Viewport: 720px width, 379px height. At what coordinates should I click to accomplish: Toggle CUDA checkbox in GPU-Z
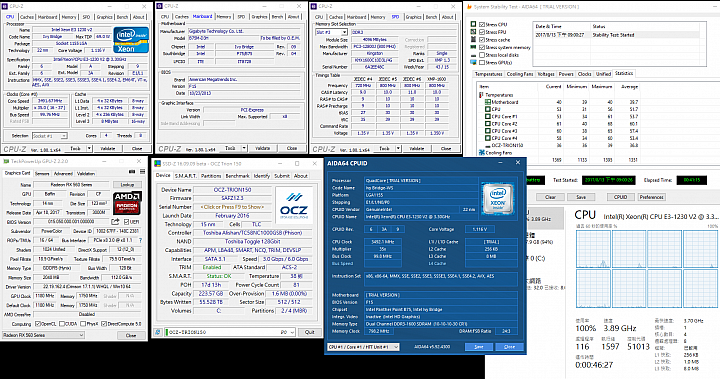pyautogui.click(x=62, y=324)
